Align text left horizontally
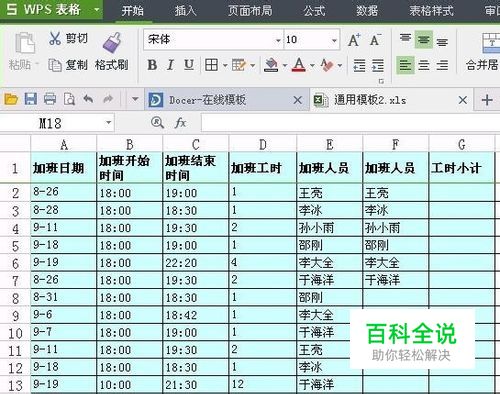Viewport: 500px width, 394px height. click(405, 65)
